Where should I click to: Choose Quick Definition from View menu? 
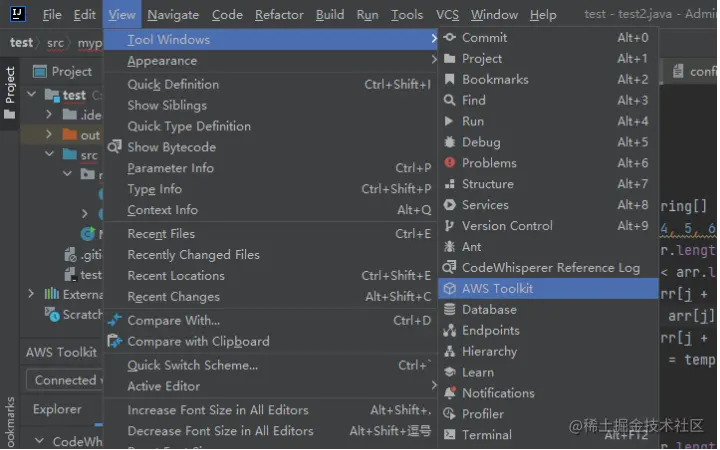pos(270,84)
